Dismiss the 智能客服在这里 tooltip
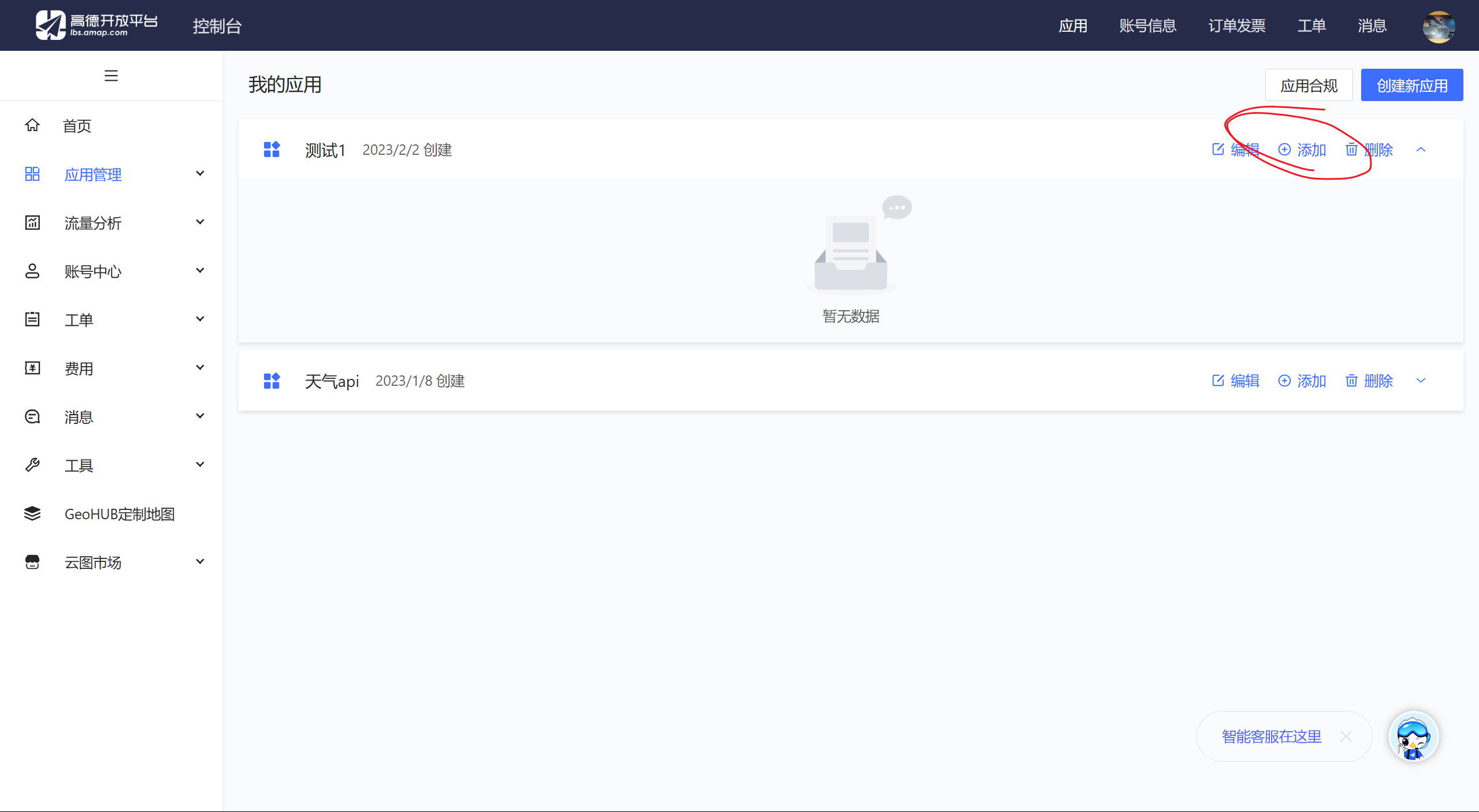The image size is (1479, 812). (x=1346, y=736)
